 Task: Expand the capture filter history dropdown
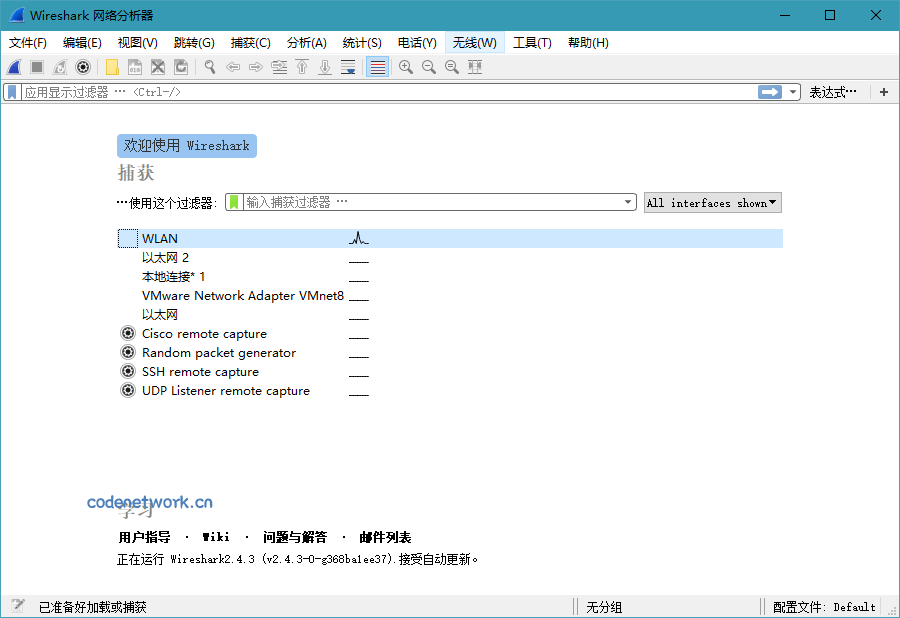(628, 201)
